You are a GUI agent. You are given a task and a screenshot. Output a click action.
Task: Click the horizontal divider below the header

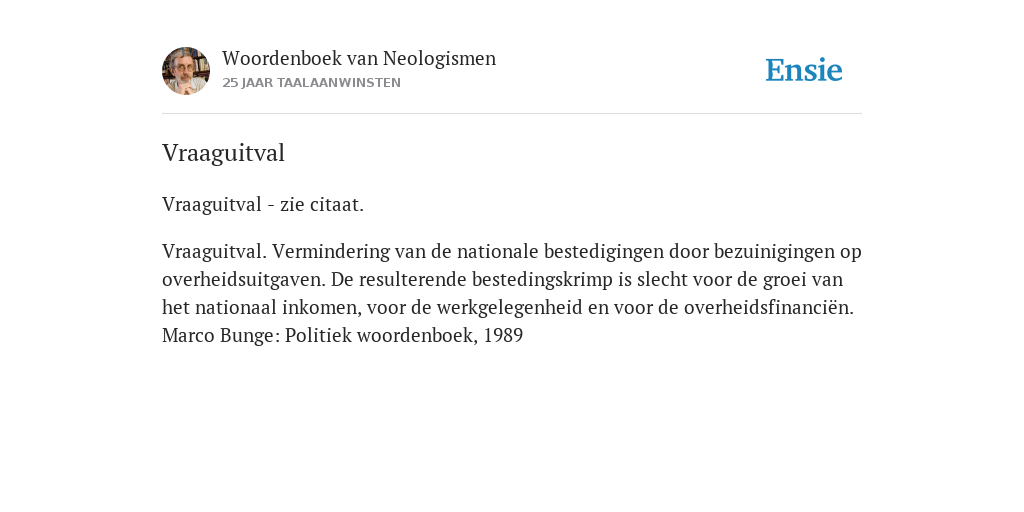[x=512, y=114]
